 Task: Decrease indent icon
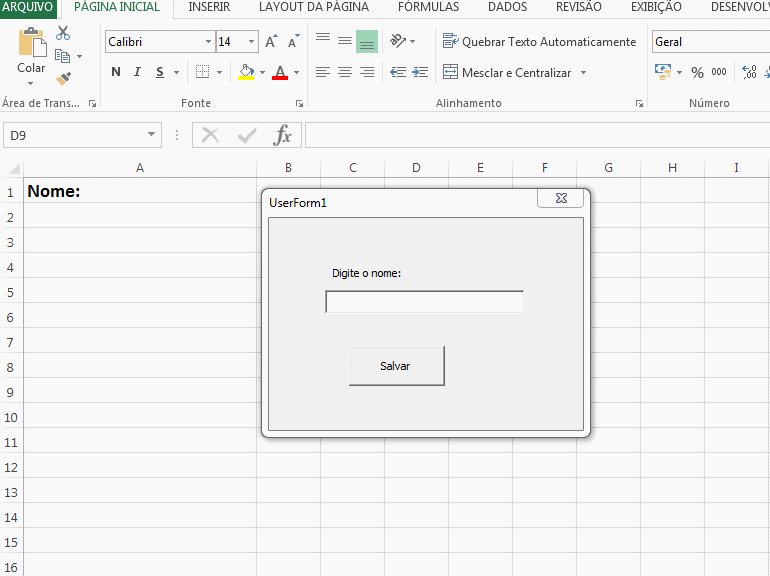398,72
